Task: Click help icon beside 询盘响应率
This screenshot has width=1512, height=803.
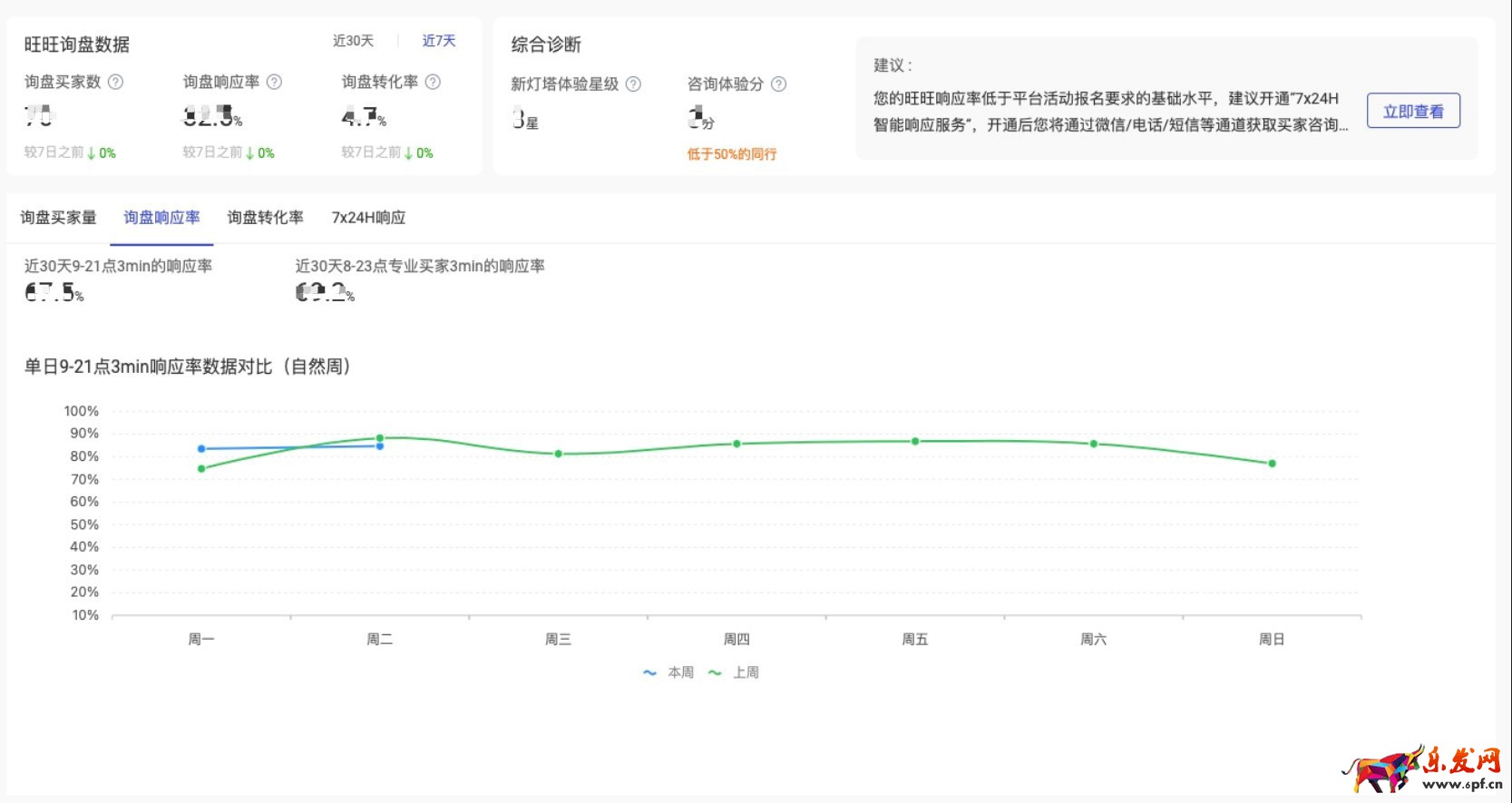Action: click(274, 82)
